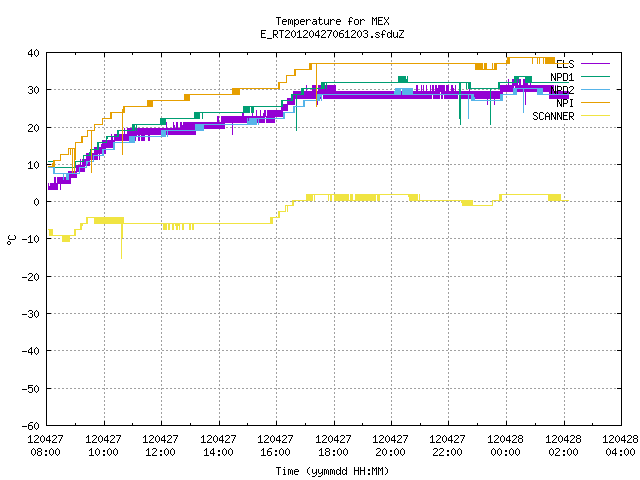The image size is (640, 480).
Task: Click the NPD2 legend label
Action: click(562, 90)
